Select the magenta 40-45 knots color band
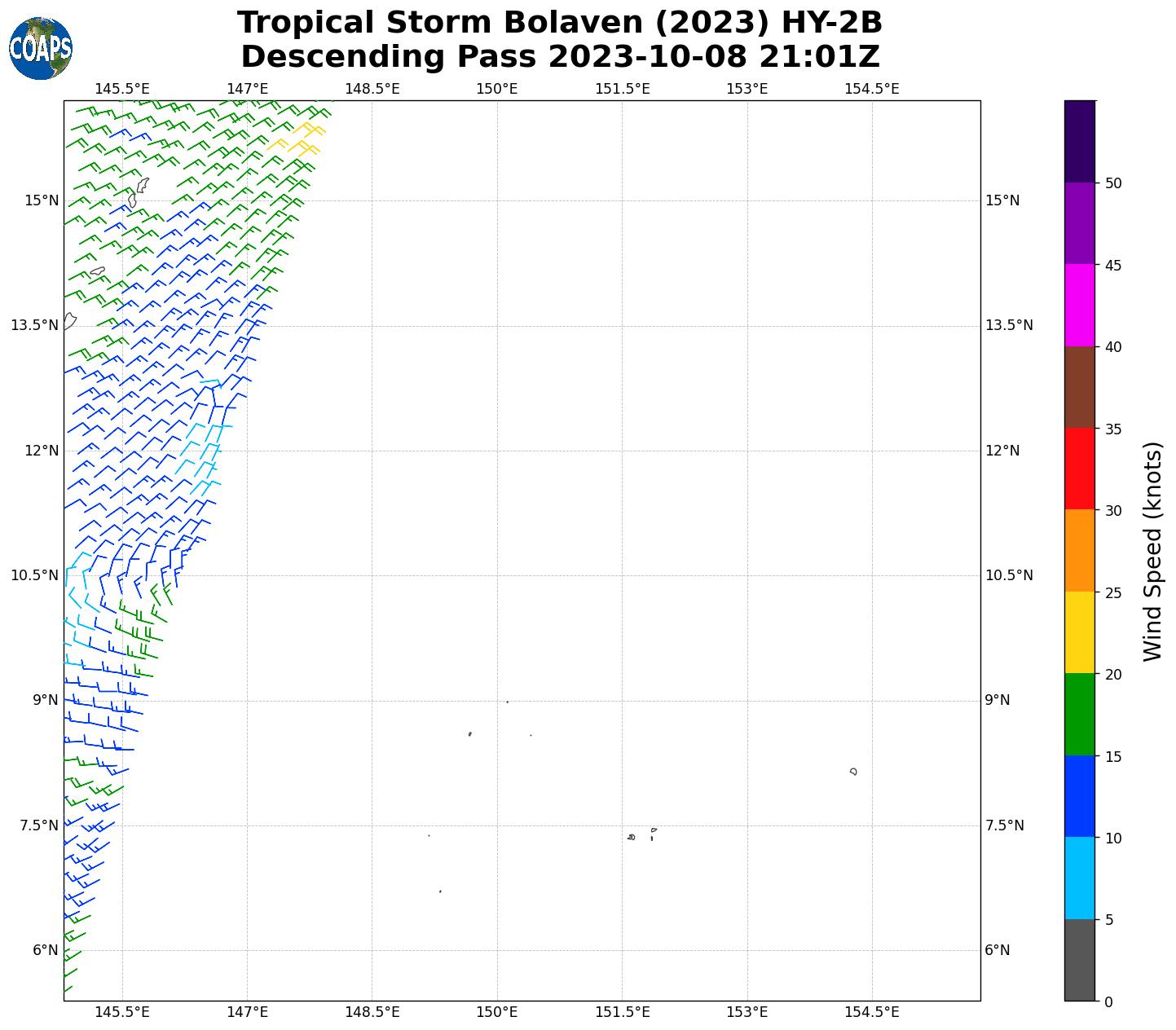The height and width of the screenshot is (1030, 1176). point(1080,305)
